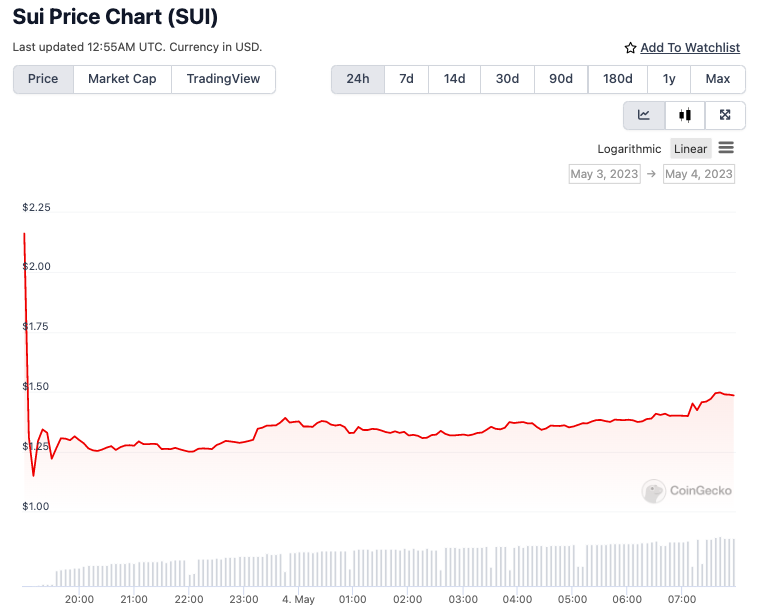Select the Max time range
757x613 pixels.
point(717,79)
